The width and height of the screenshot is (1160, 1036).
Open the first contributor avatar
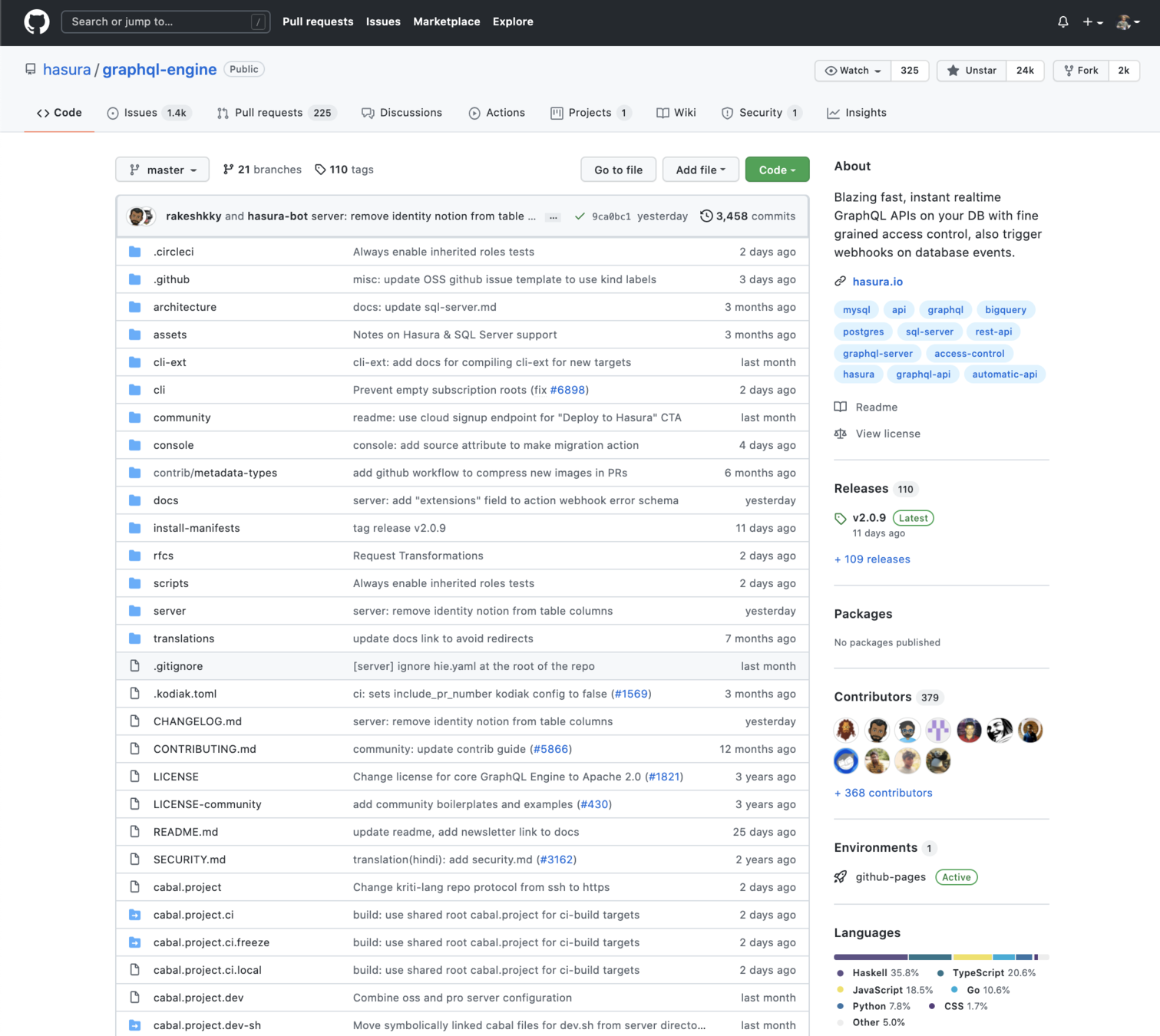(x=846, y=730)
